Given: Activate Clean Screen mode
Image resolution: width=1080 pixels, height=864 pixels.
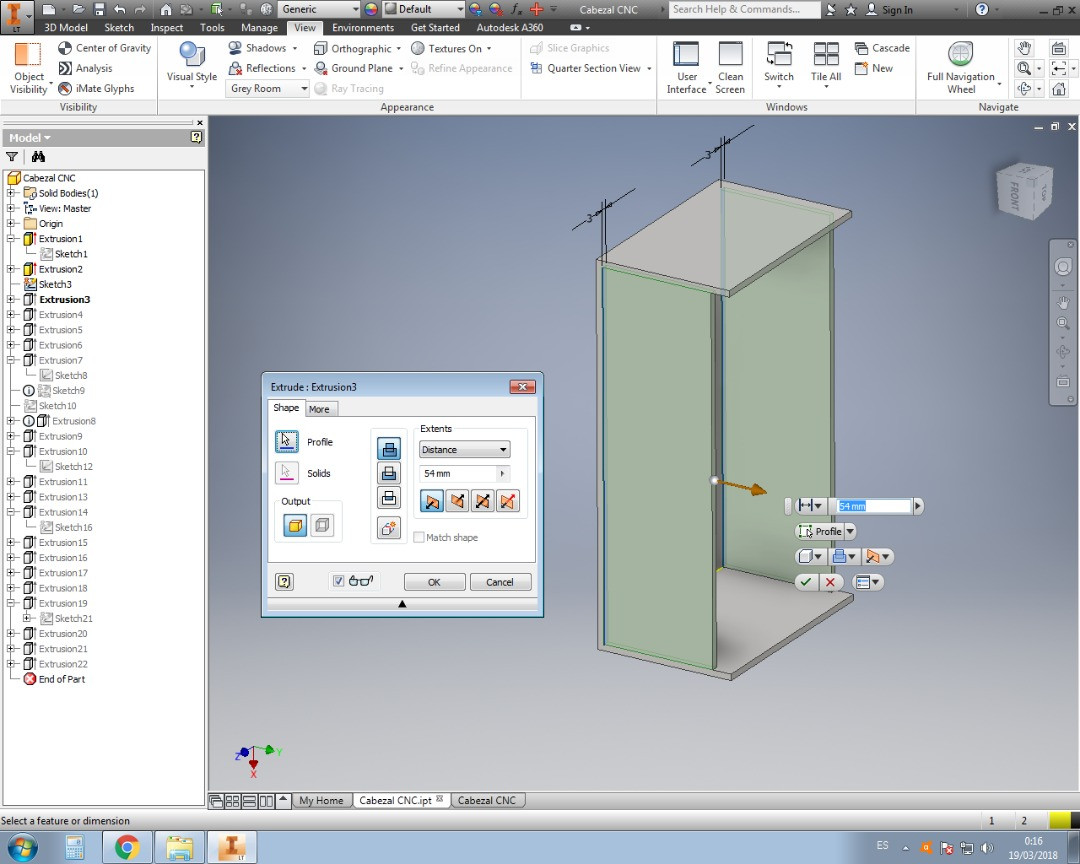Looking at the screenshot, I should pyautogui.click(x=730, y=67).
